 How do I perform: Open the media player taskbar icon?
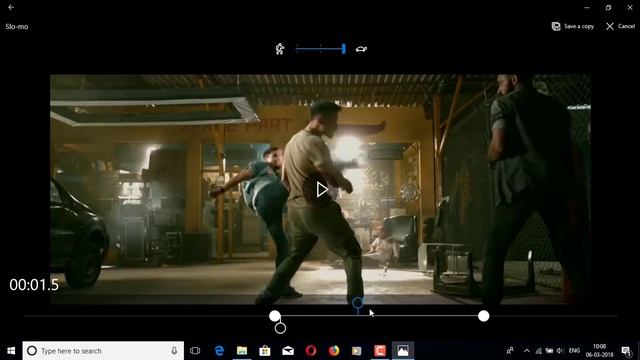(357, 351)
